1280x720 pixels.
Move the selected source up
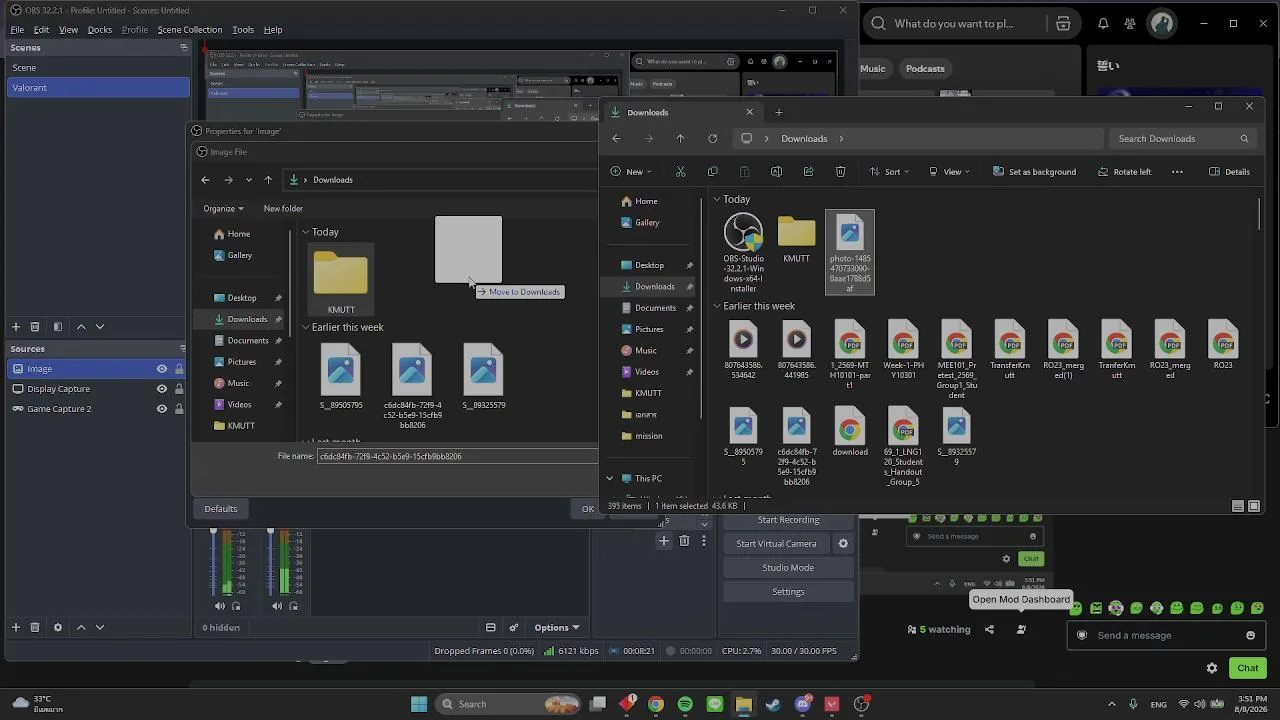coord(81,627)
